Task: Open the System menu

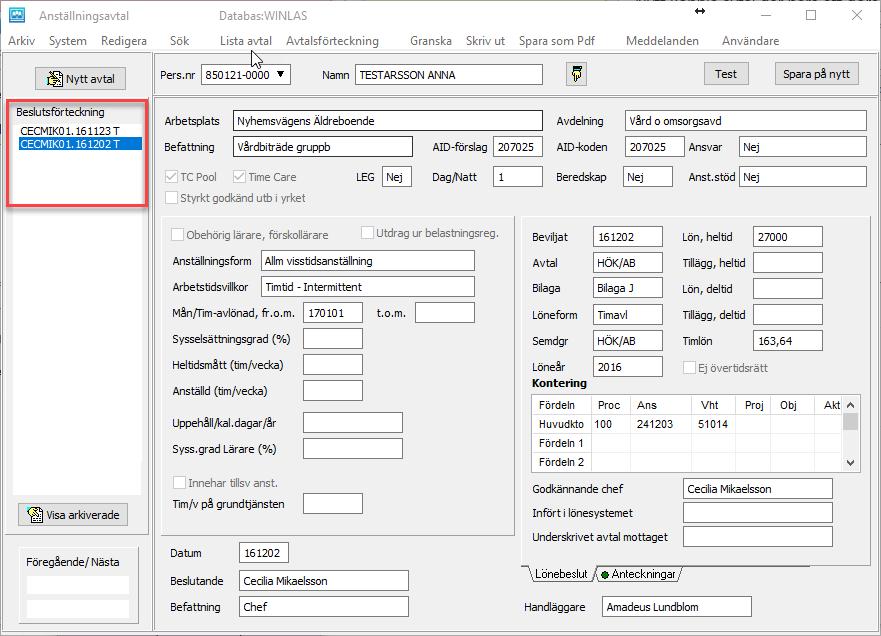Action: 68,41
